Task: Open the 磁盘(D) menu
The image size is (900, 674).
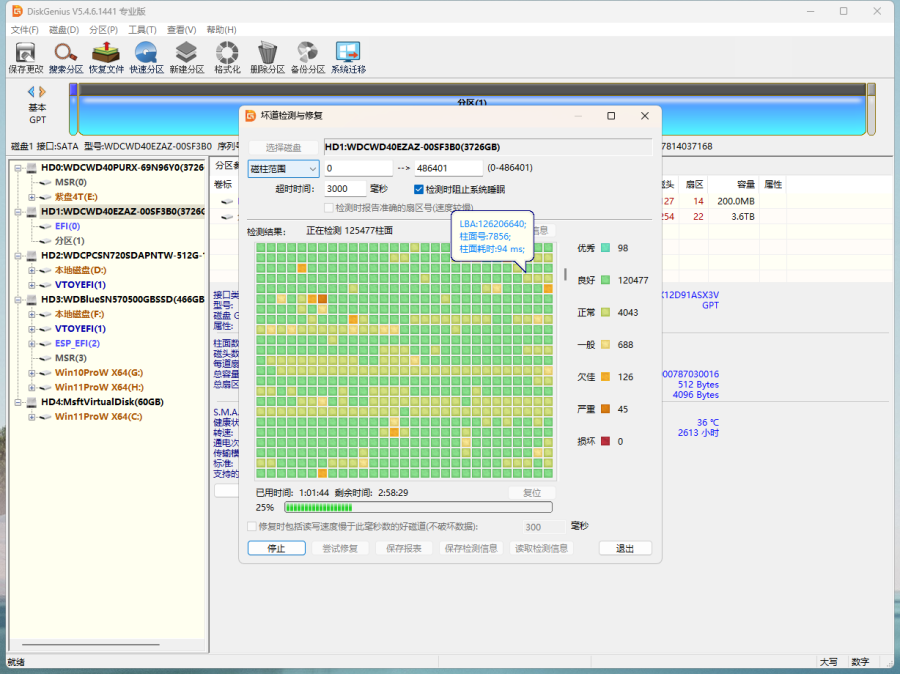Action: pyautogui.click(x=64, y=30)
